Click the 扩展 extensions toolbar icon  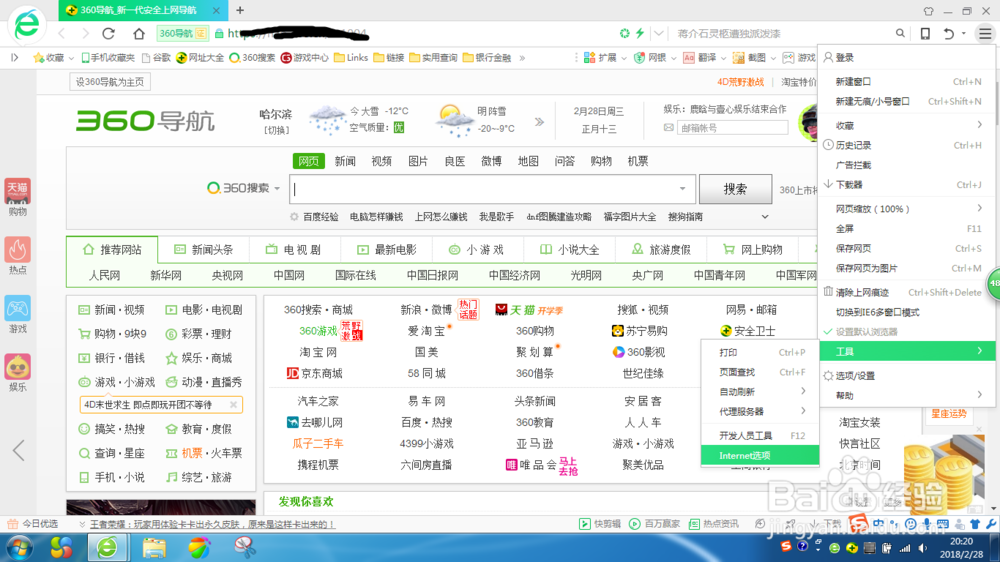coord(589,57)
